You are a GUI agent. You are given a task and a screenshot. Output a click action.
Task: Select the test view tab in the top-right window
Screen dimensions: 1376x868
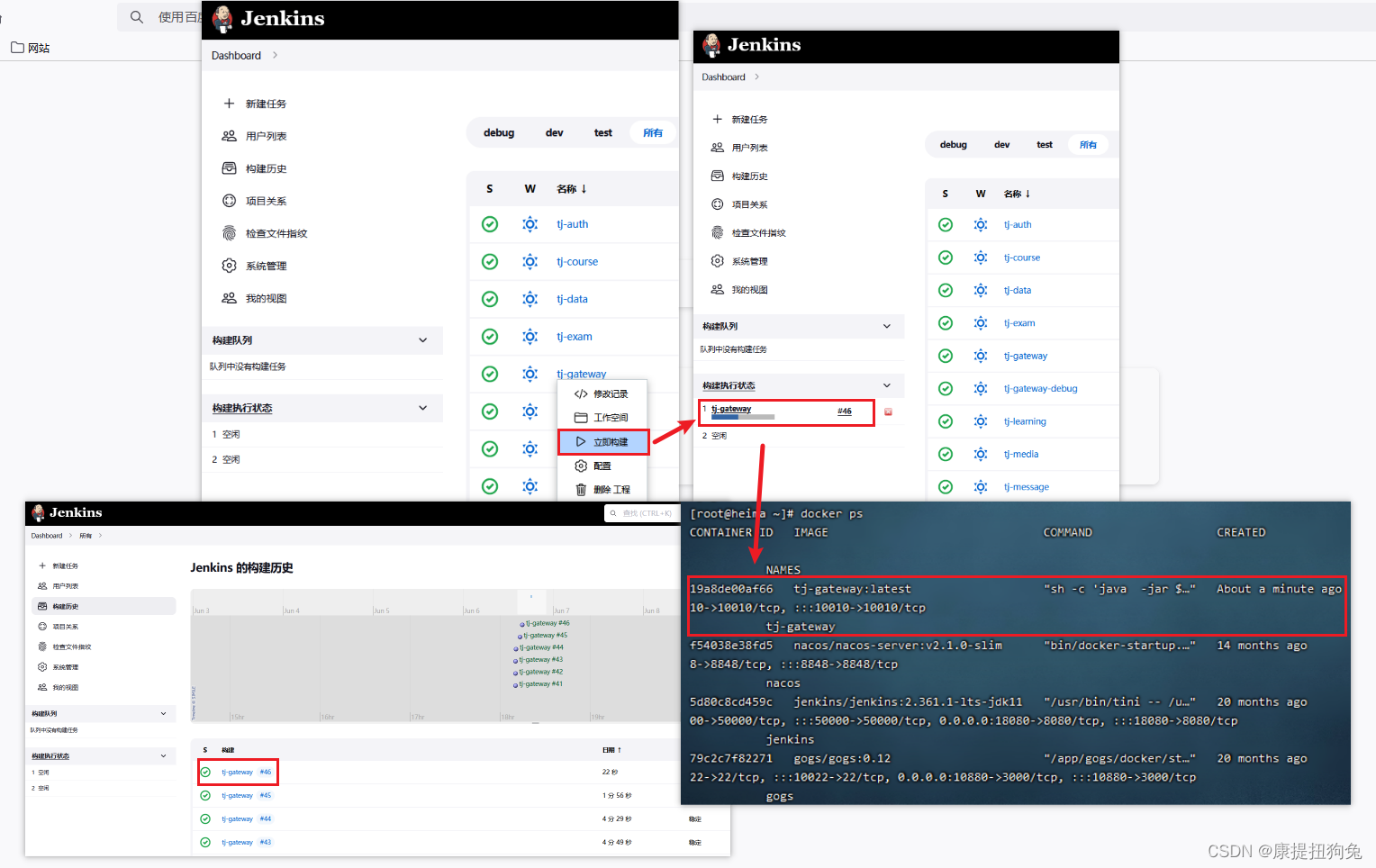[1045, 144]
